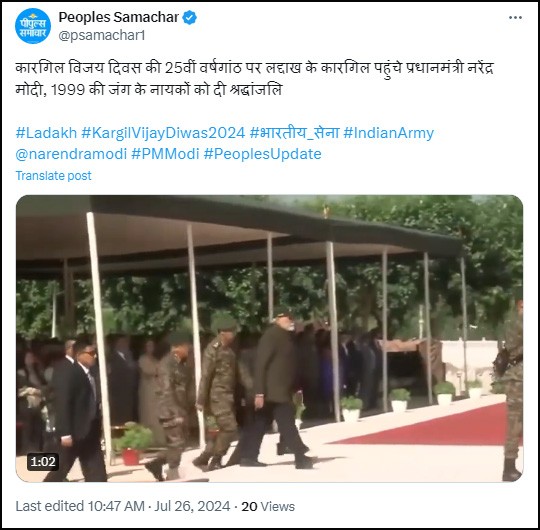Click the Peoples Samachar profile avatar
Viewport: 540px width, 530px height.
[33, 26]
